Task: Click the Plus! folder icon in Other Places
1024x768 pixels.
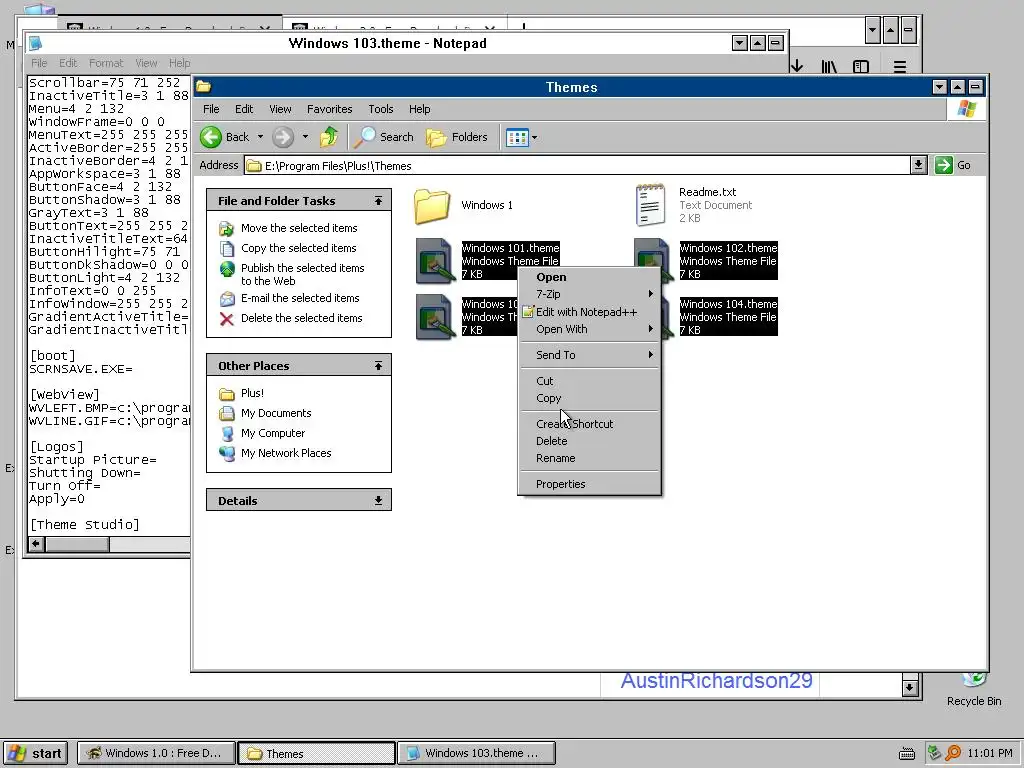Action: (227, 394)
